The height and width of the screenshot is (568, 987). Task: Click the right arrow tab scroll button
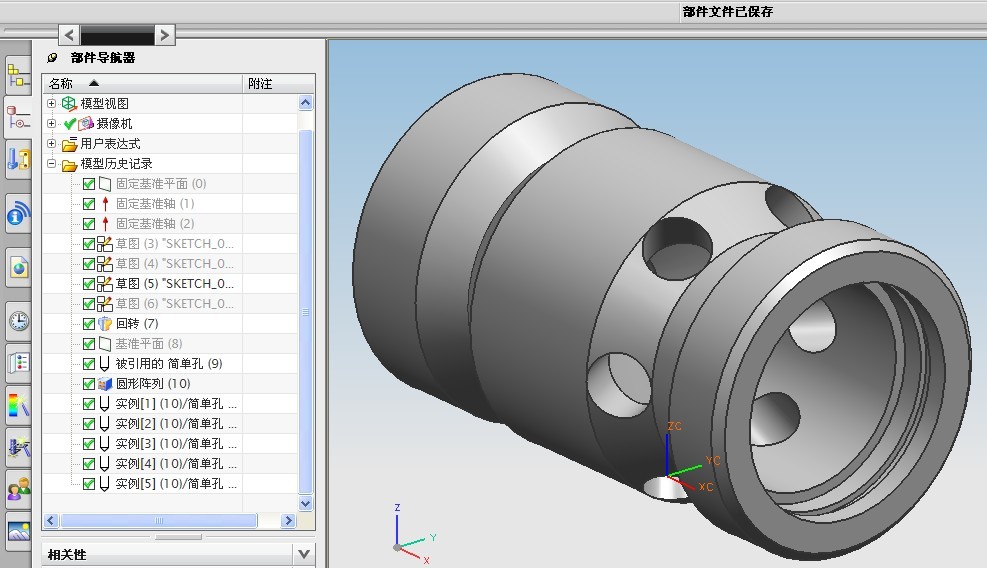click(x=164, y=35)
